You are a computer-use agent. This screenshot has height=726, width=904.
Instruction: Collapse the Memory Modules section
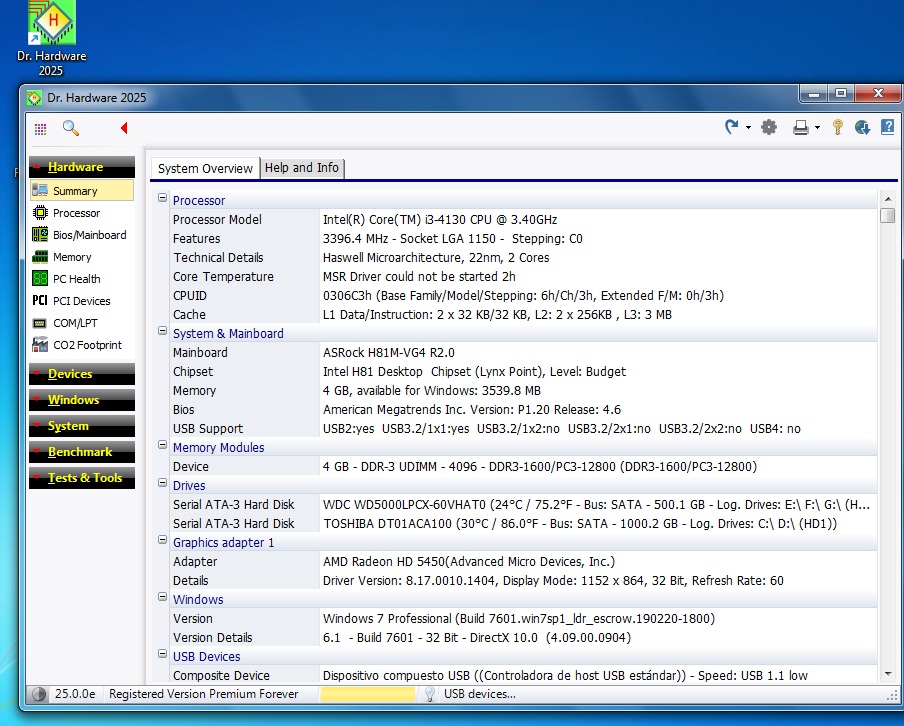(x=163, y=445)
